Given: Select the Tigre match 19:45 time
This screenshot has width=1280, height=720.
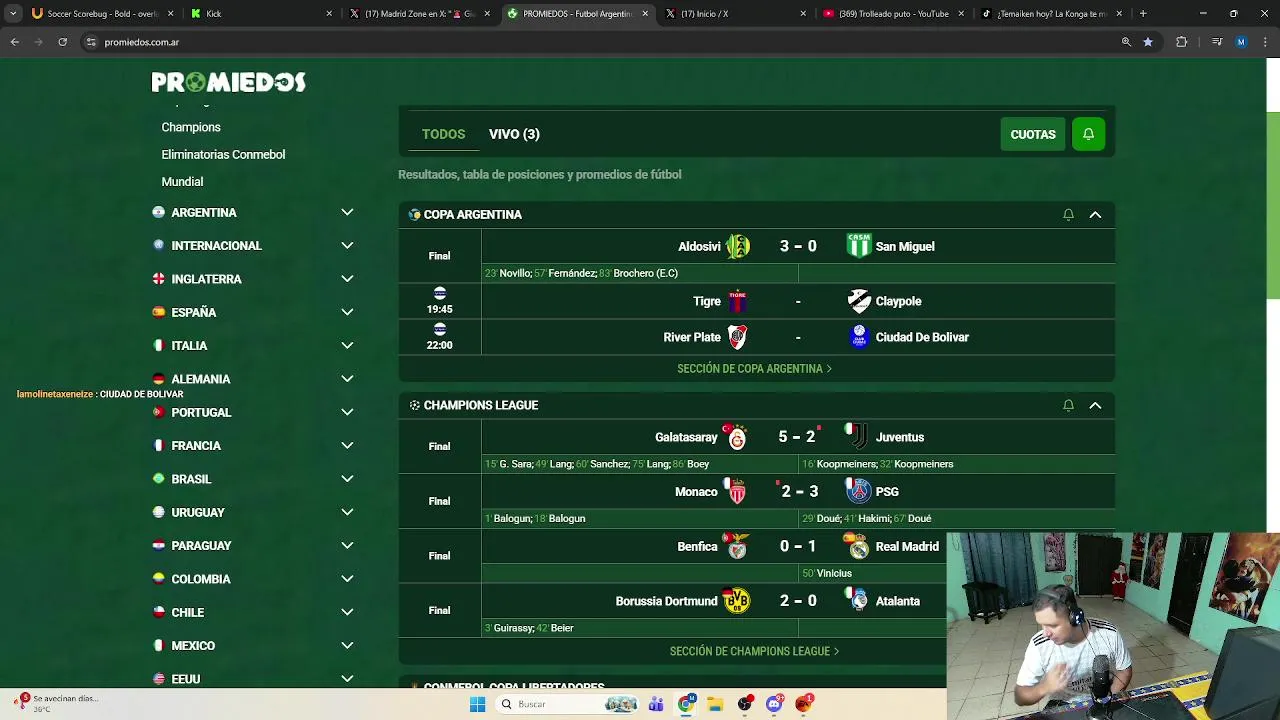Looking at the screenshot, I should 439,309.
